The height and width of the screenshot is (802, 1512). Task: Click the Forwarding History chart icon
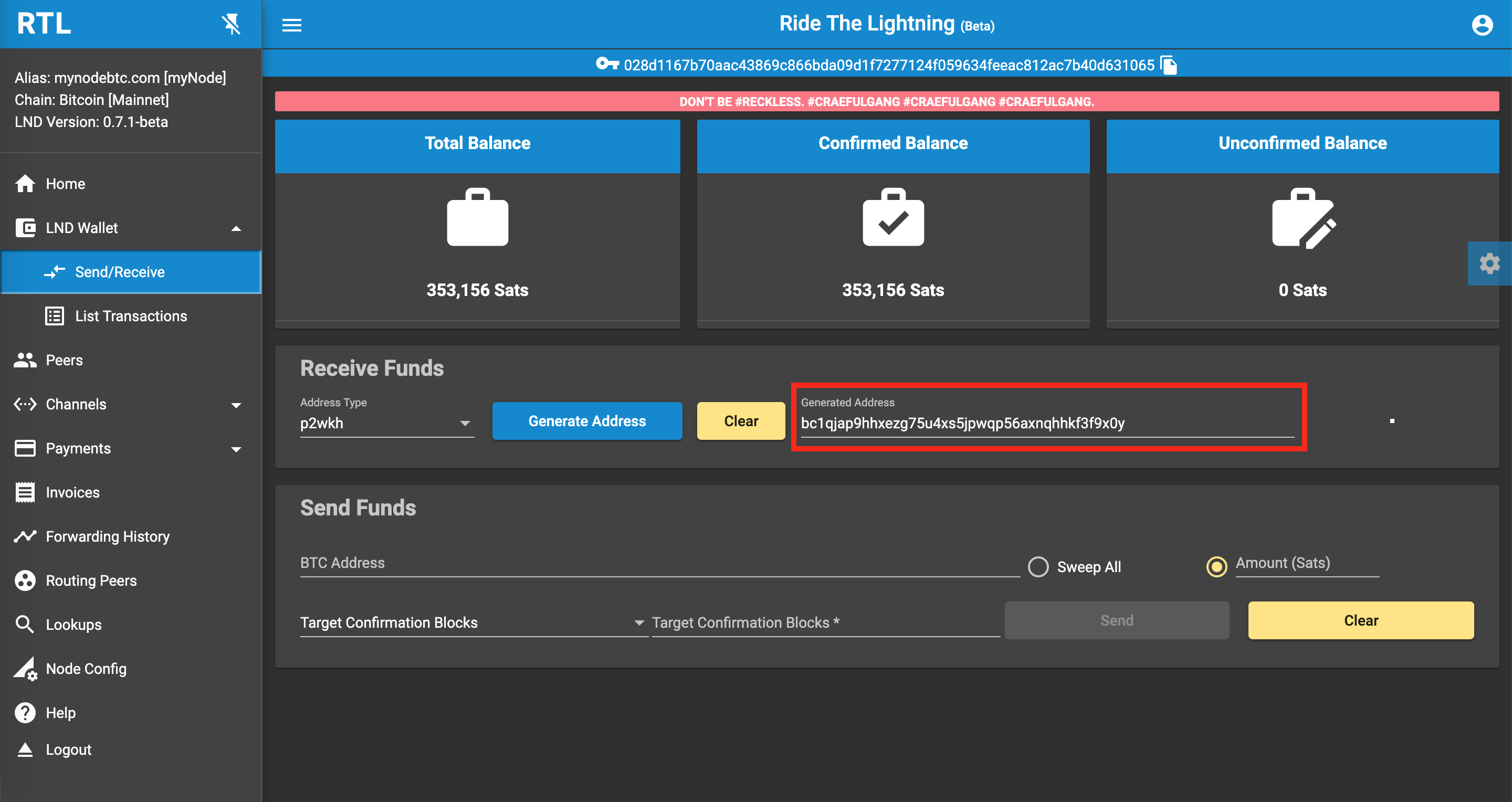(x=25, y=536)
